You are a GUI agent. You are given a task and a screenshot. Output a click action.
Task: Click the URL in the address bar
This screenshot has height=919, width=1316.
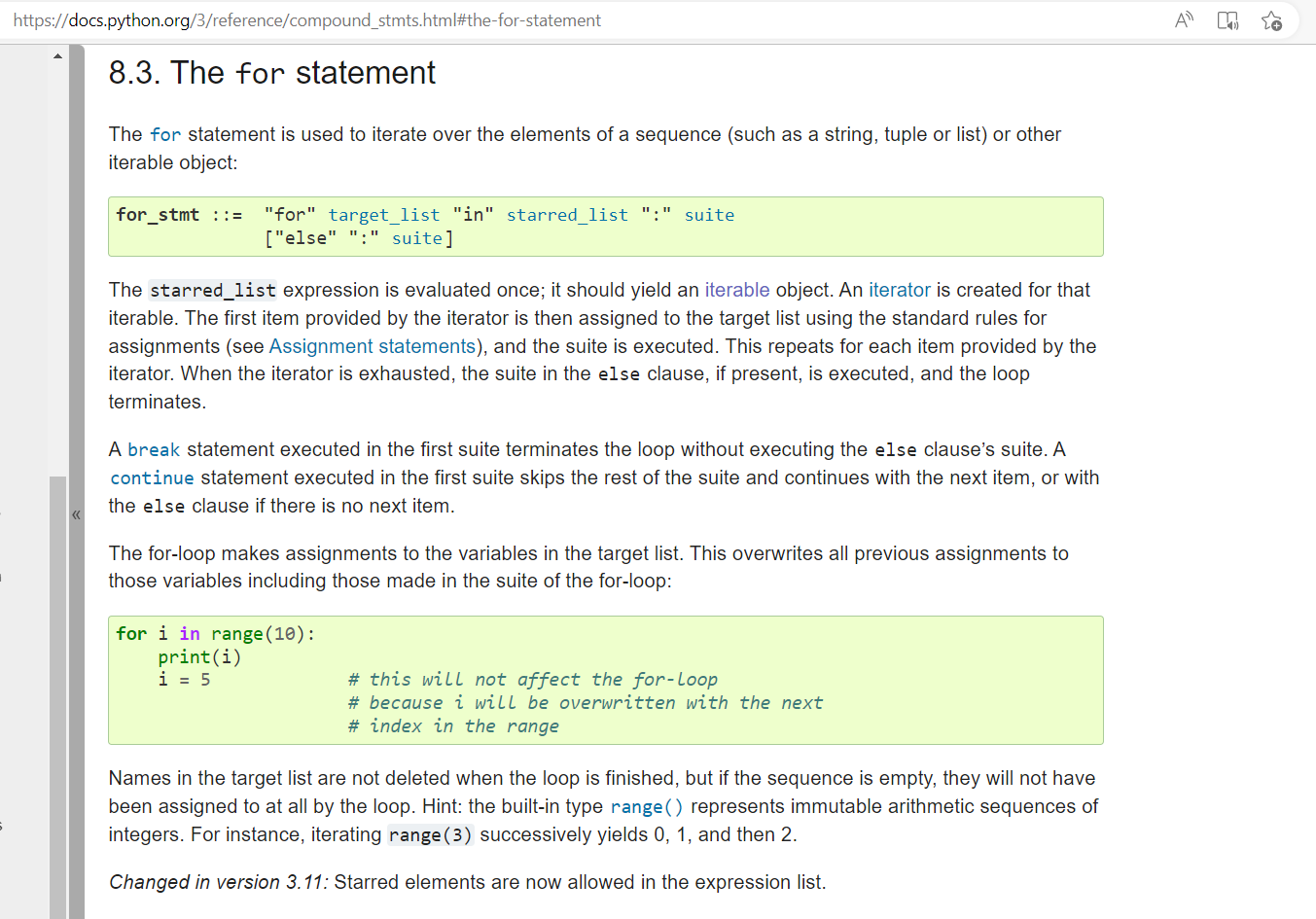click(307, 20)
